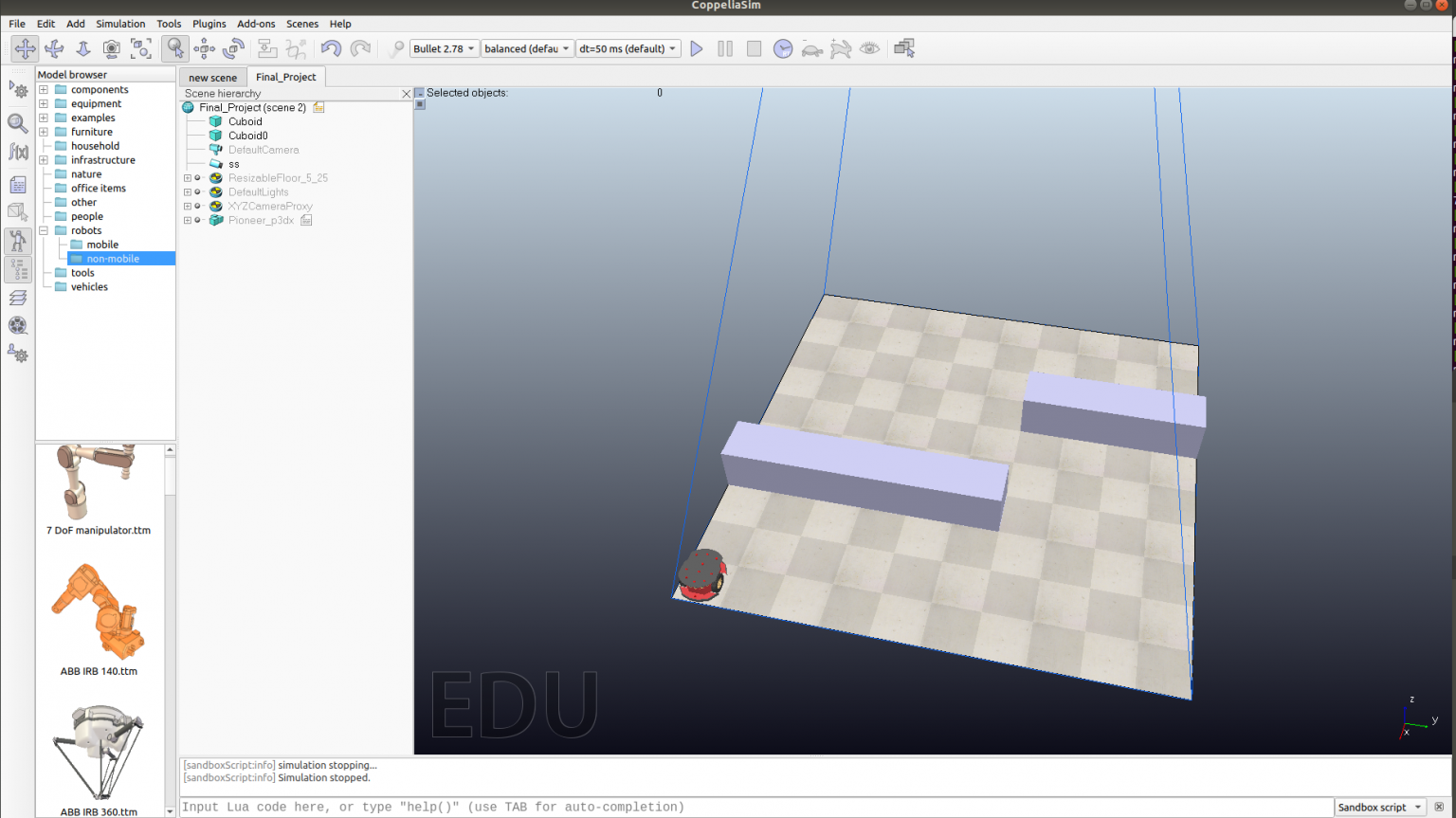
Task: Toggle real-time simulation mode
Action: [x=782, y=48]
